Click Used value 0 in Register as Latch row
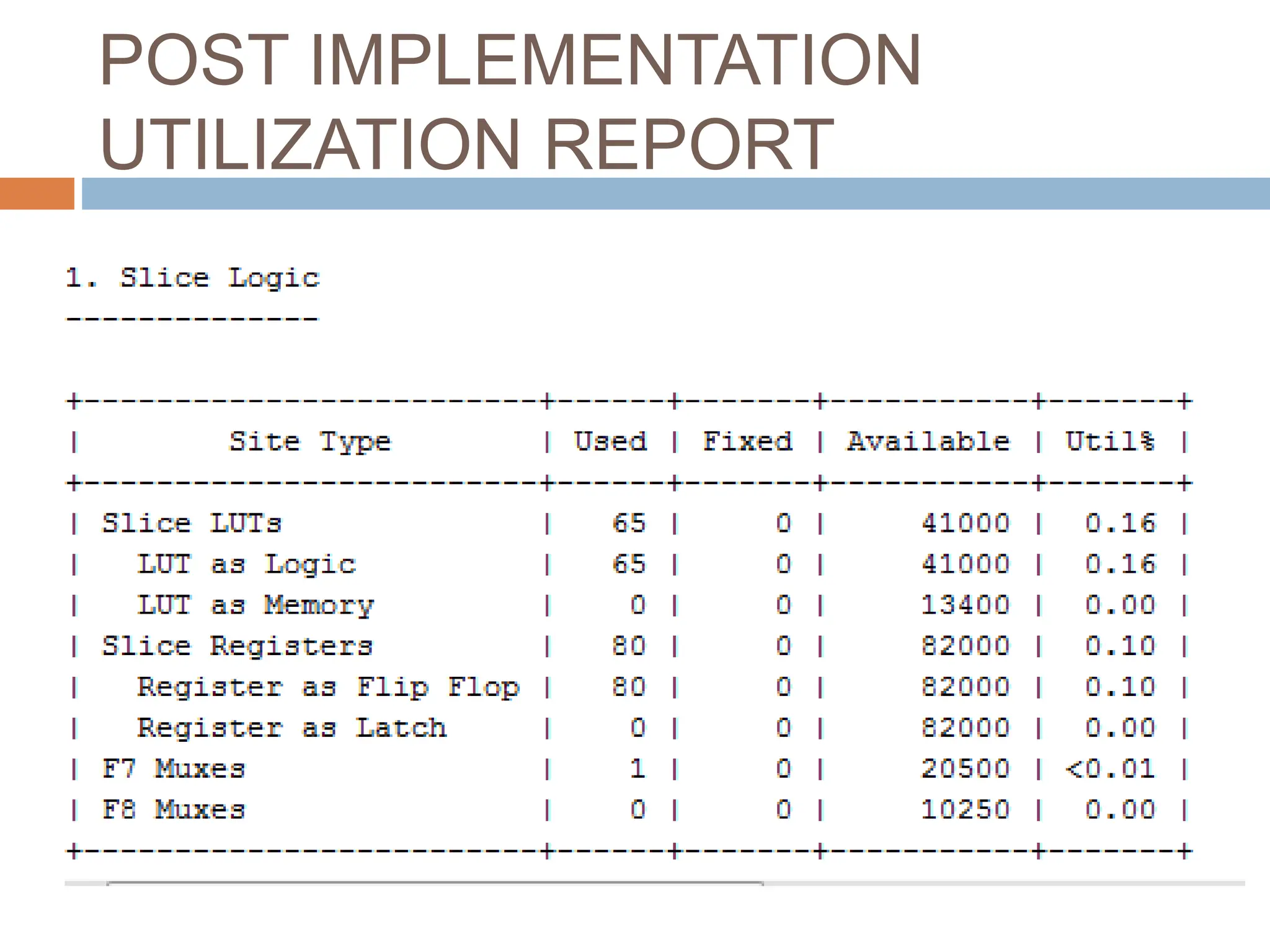Screen dimensions: 1270x952 pos(638,728)
